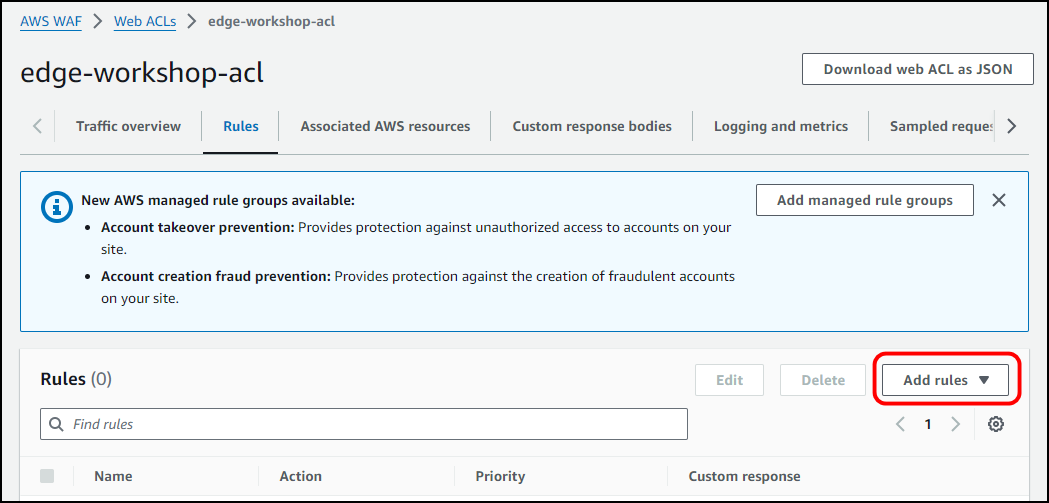The width and height of the screenshot is (1049, 503).
Task: Click the Account creation fraud prevention text
Action: [216, 276]
